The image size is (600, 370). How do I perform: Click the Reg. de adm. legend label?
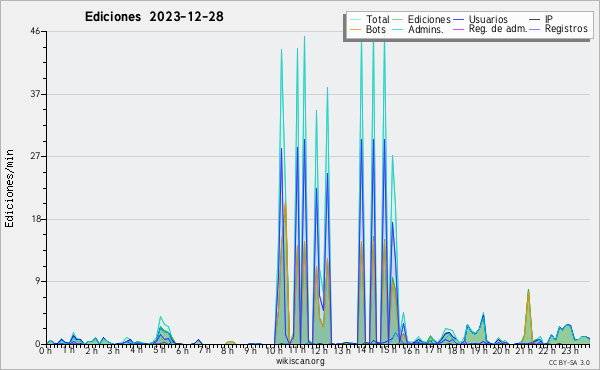[498, 29]
